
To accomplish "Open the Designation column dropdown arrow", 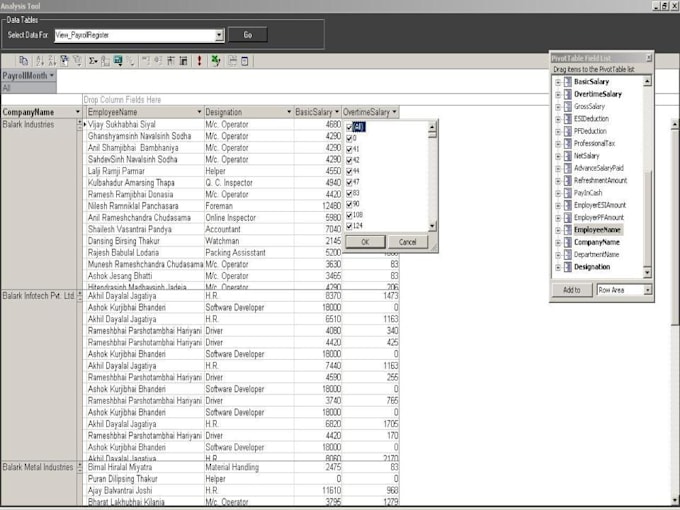I will point(289,112).
